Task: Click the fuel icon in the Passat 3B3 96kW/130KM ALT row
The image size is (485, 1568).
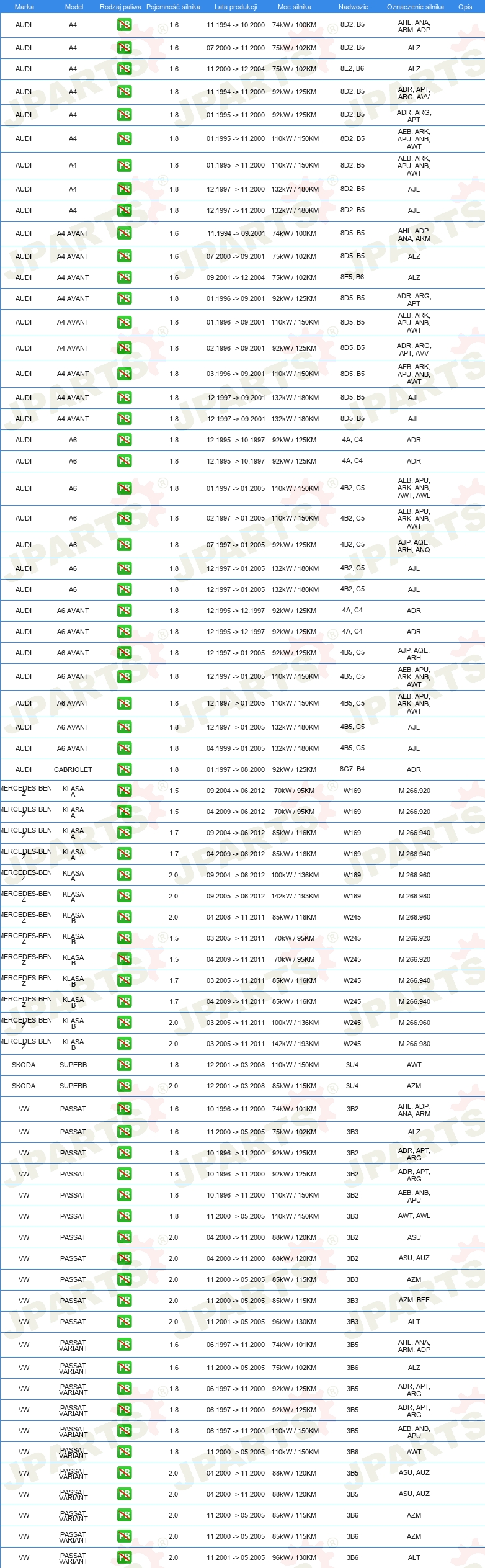Action: [x=124, y=1322]
